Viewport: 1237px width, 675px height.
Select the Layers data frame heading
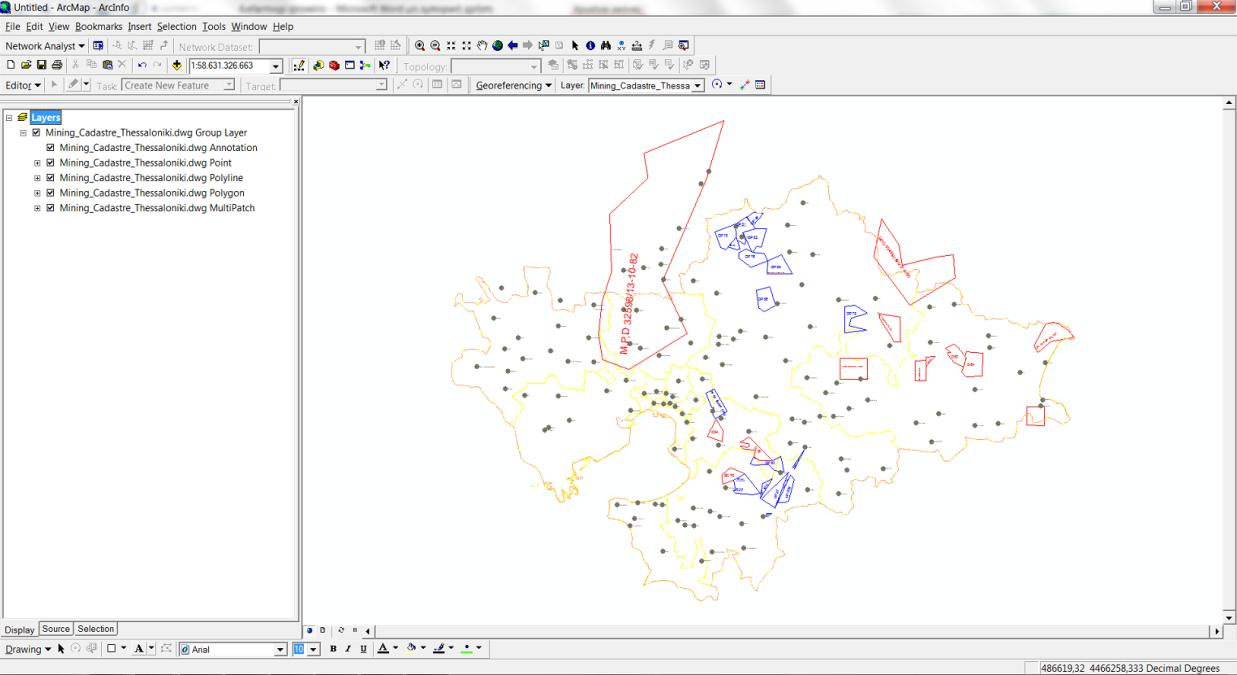point(46,117)
